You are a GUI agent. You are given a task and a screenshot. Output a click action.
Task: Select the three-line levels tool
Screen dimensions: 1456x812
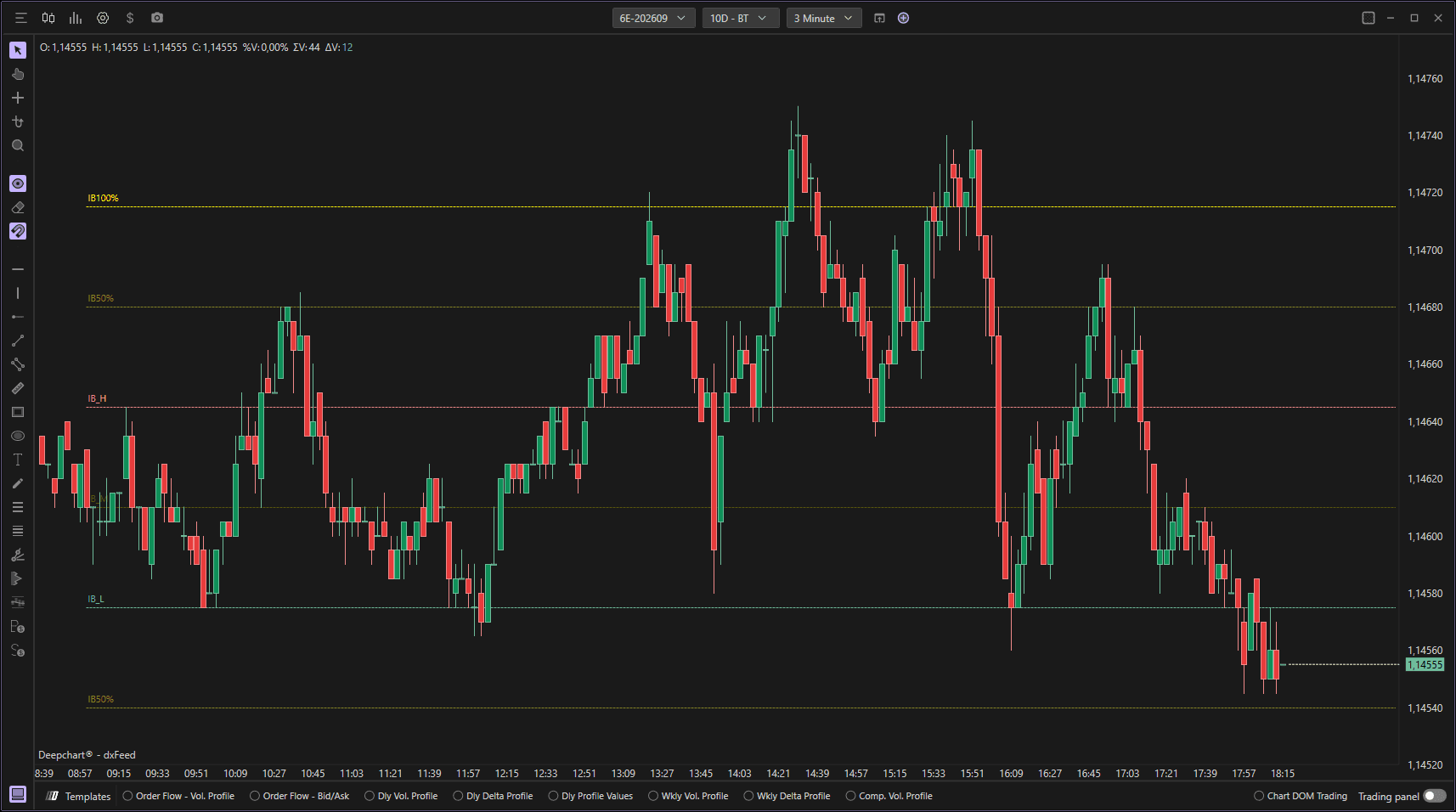click(x=18, y=507)
